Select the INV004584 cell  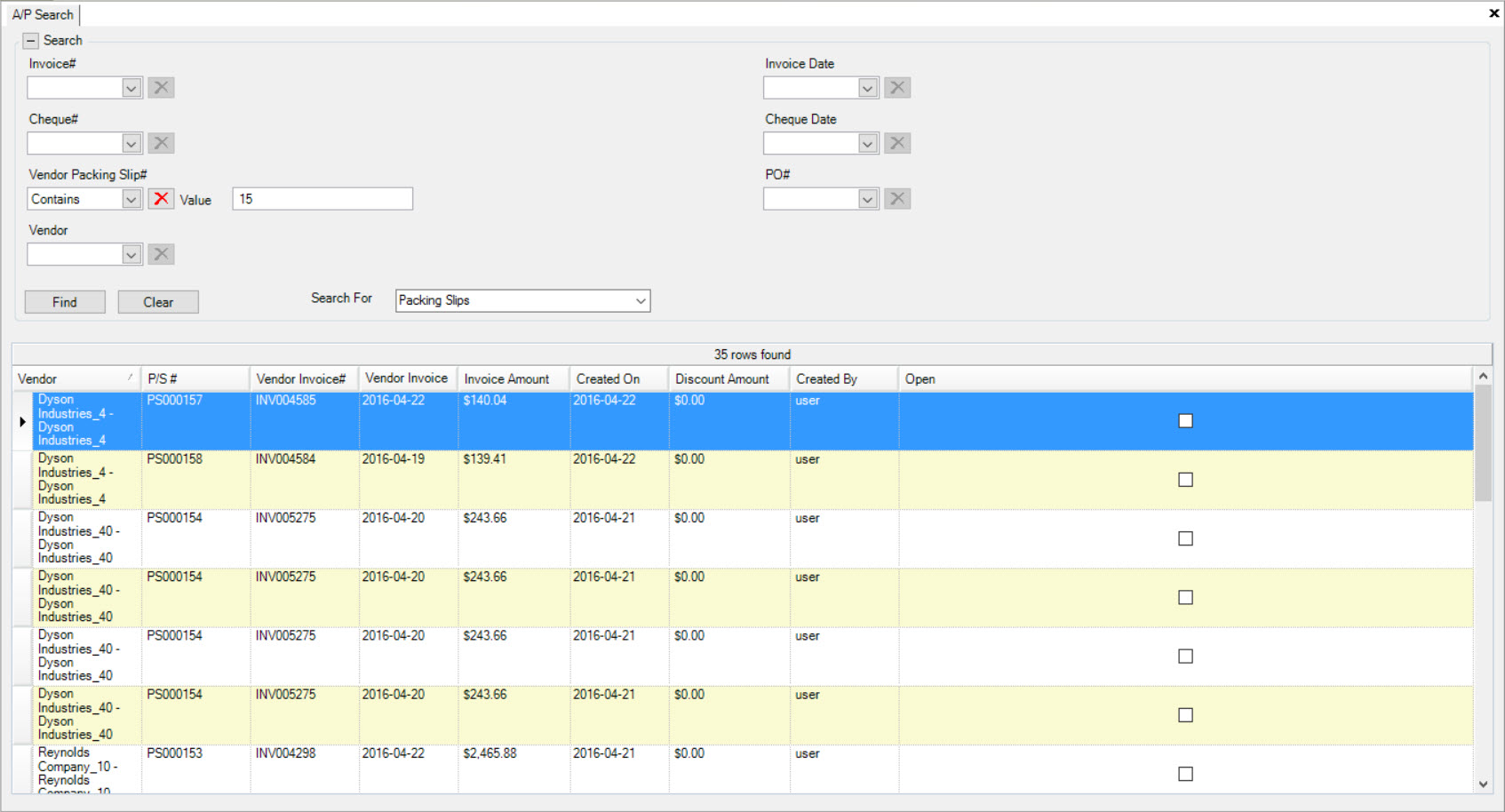coord(304,480)
